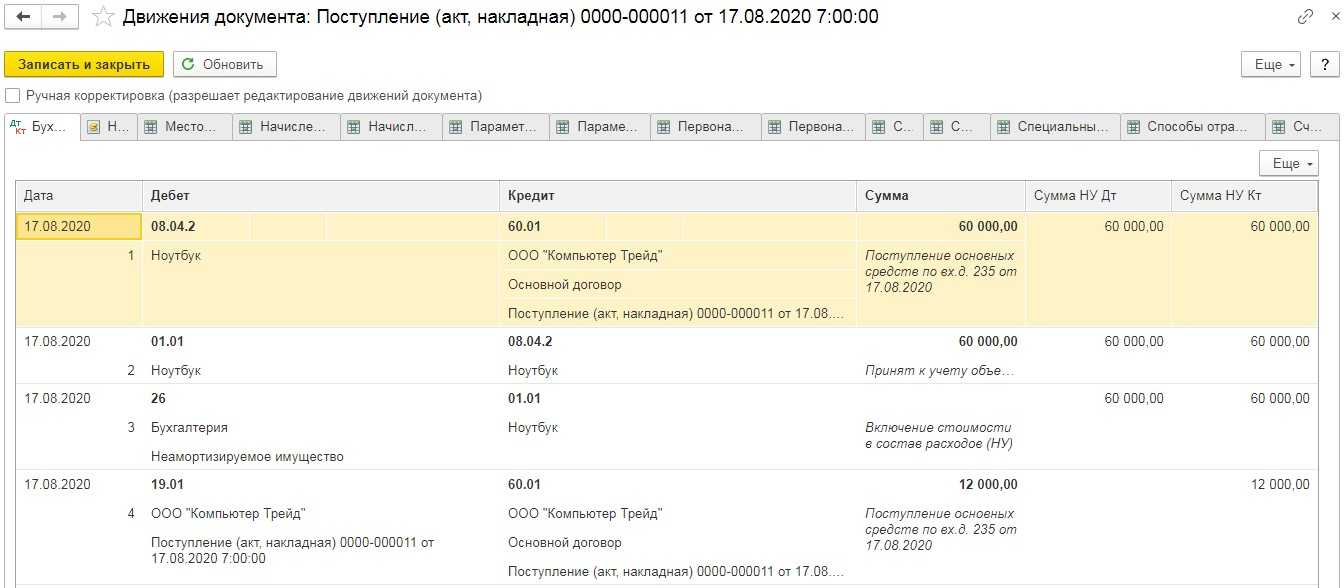Open the Место... register tab

(x=184, y=127)
